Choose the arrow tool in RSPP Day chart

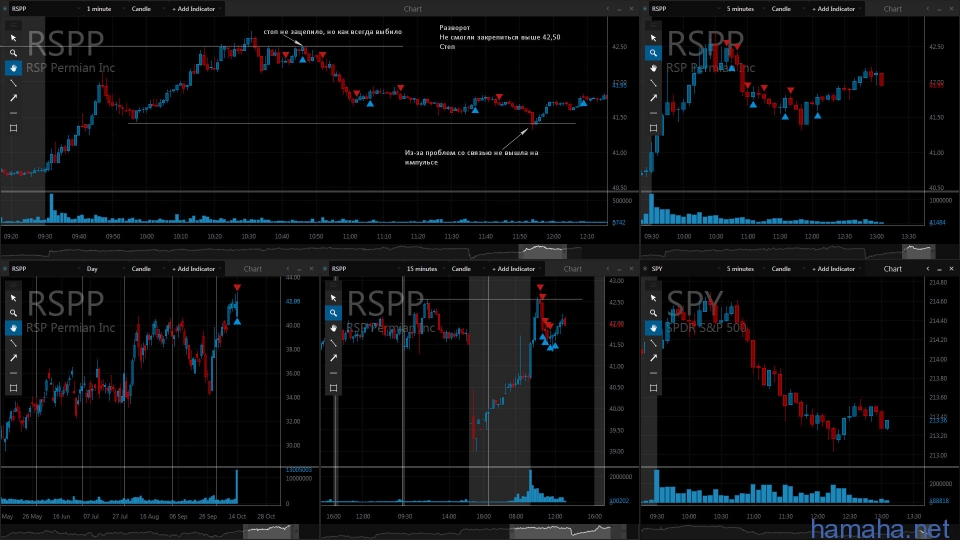pyautogui.click(x=13, y=358)
